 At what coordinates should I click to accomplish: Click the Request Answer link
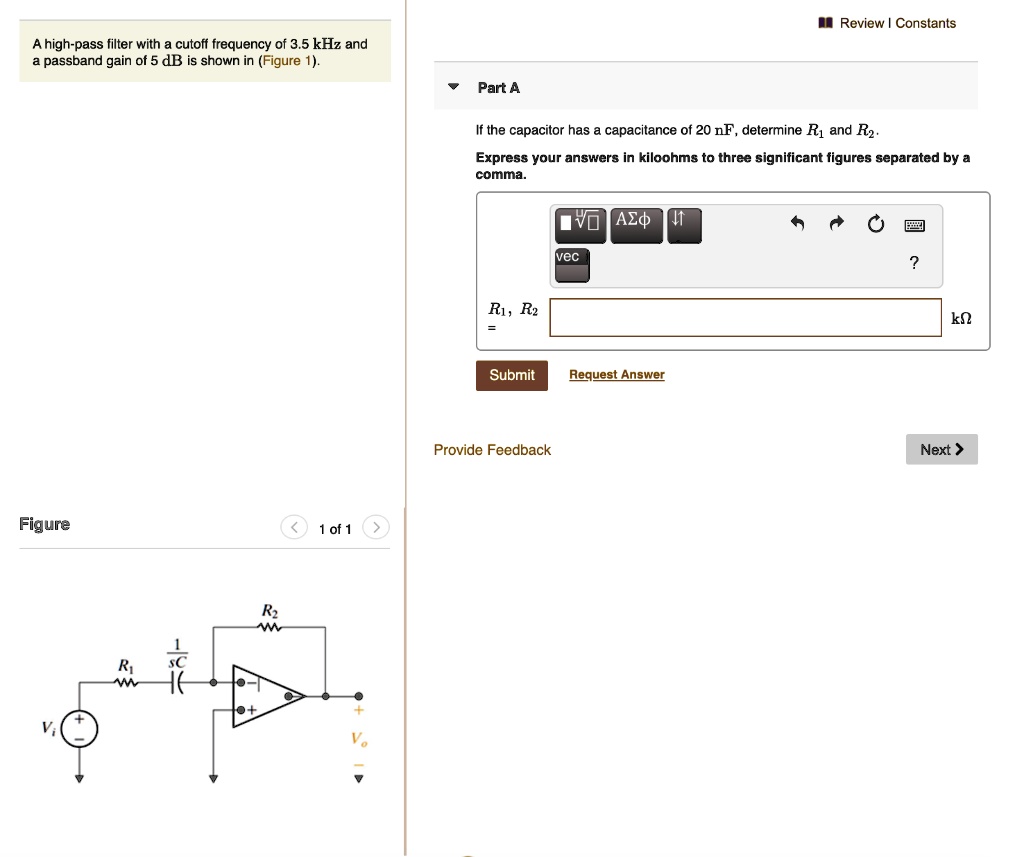[x=616, y=374]
